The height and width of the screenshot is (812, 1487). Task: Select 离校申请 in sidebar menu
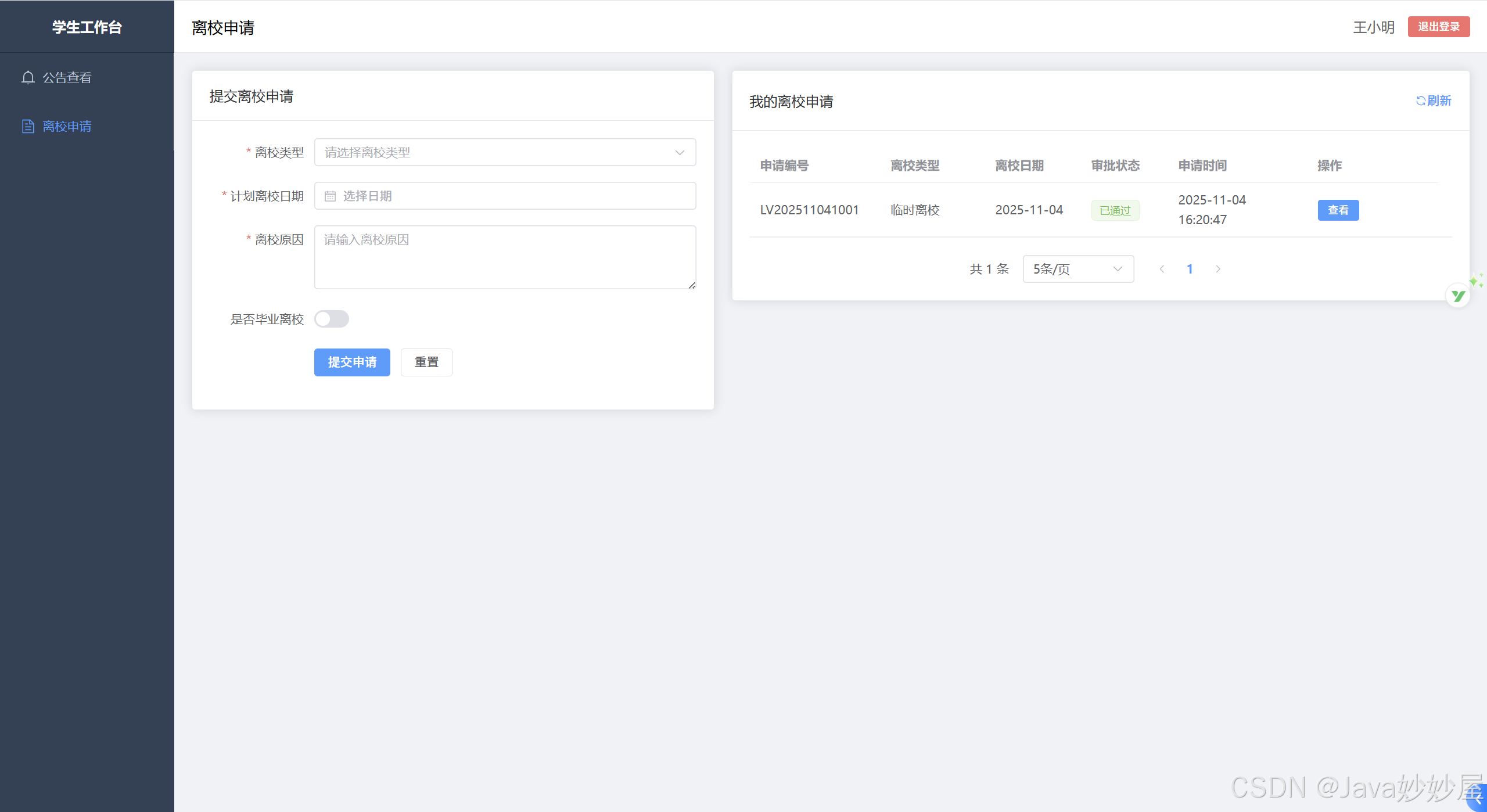coord(87,126)
